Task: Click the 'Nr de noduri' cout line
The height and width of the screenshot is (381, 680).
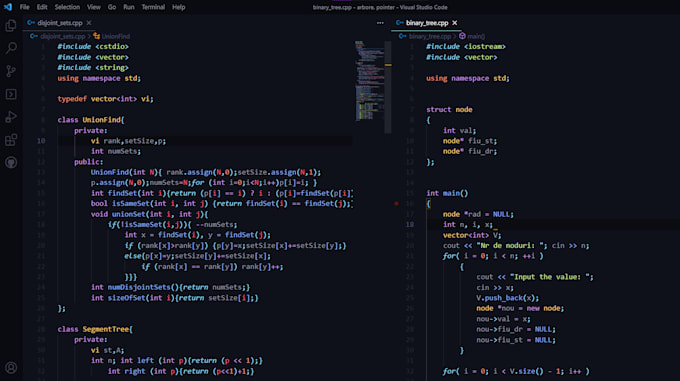Action: tap(516, 246)
